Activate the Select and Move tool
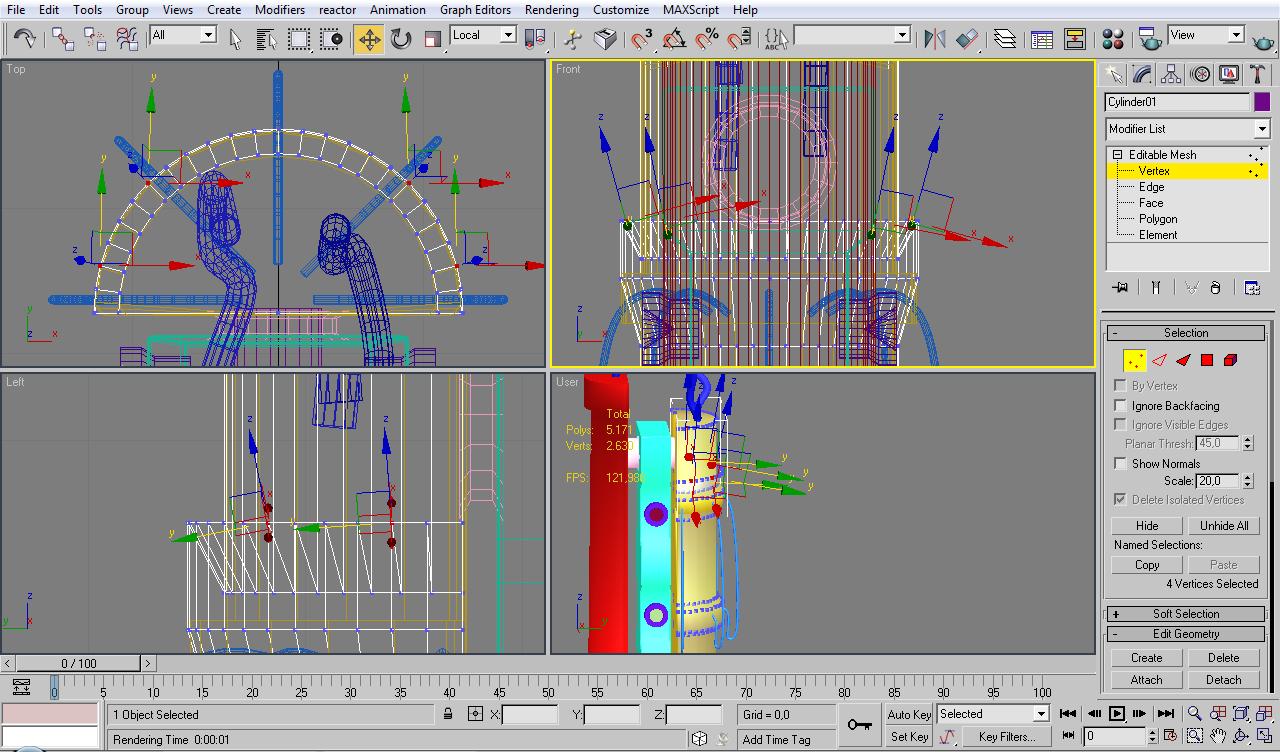 pos(369,39)
